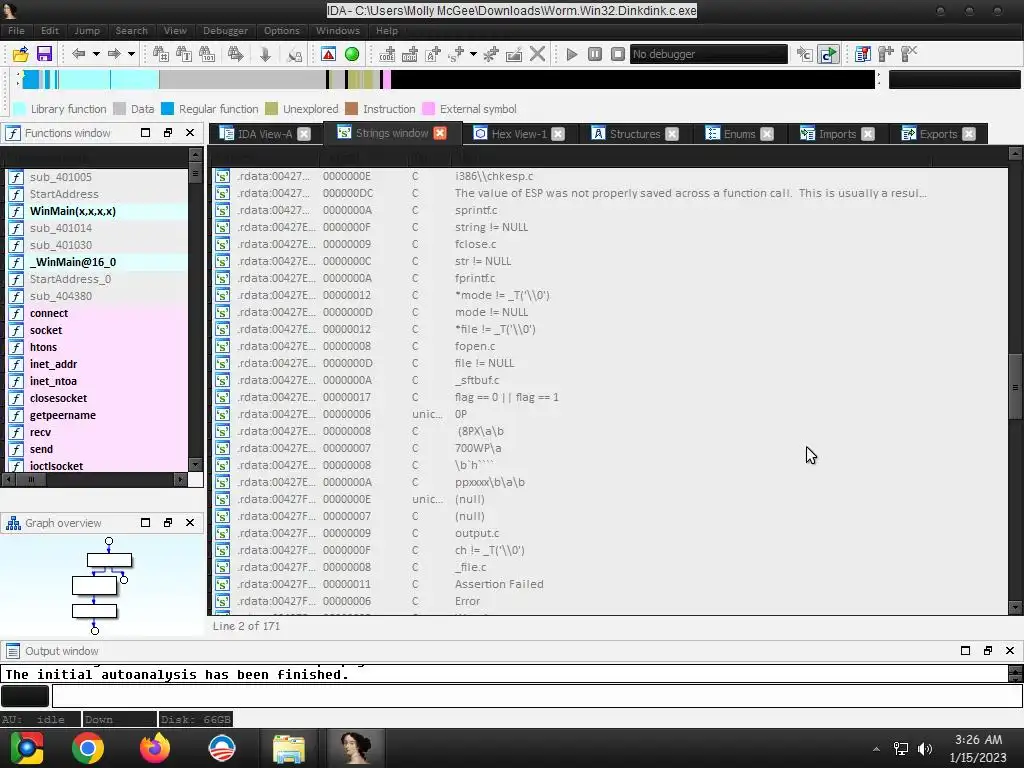Expand the string style dropdown arrow
Screen dimensions: 1024x768
(x=473, y=54)
